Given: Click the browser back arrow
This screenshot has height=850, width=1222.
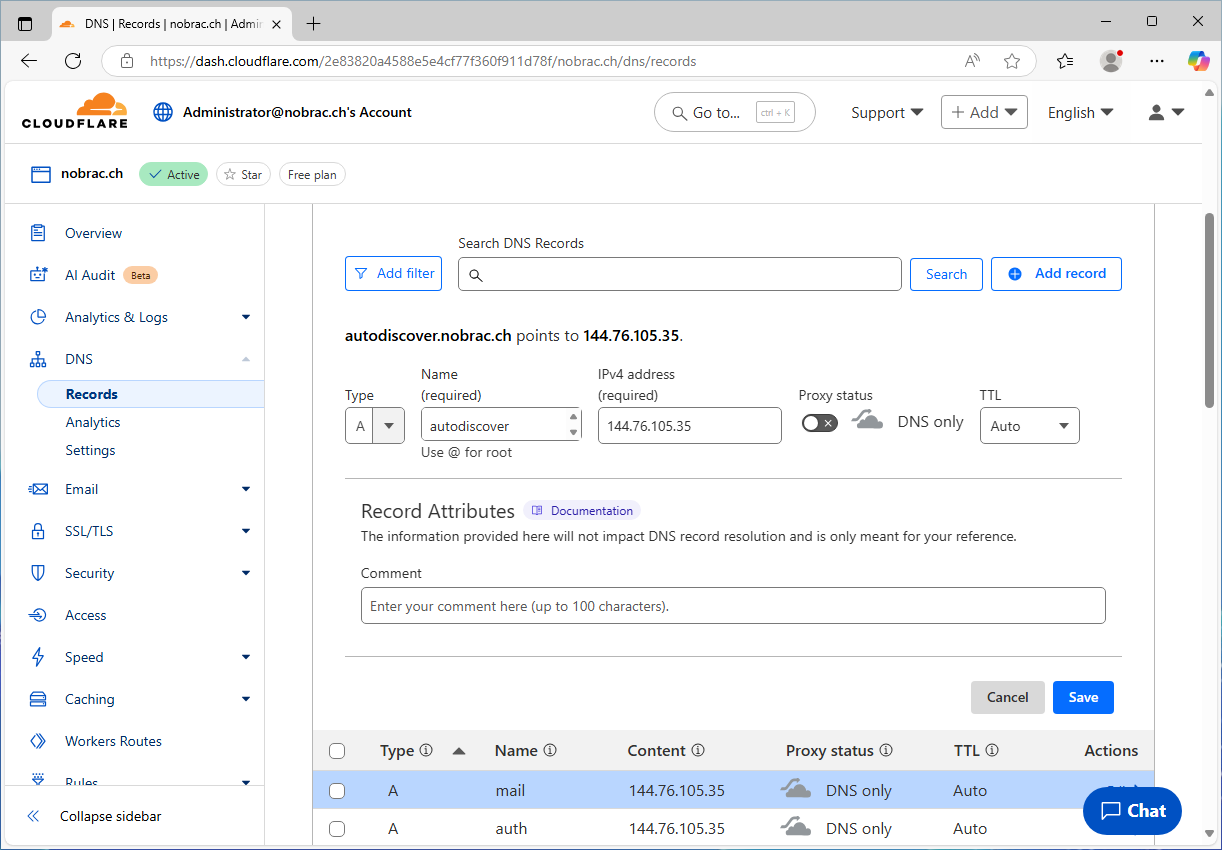Looking at the screenshot, I should pyautogui.click(x=29, y=61).
